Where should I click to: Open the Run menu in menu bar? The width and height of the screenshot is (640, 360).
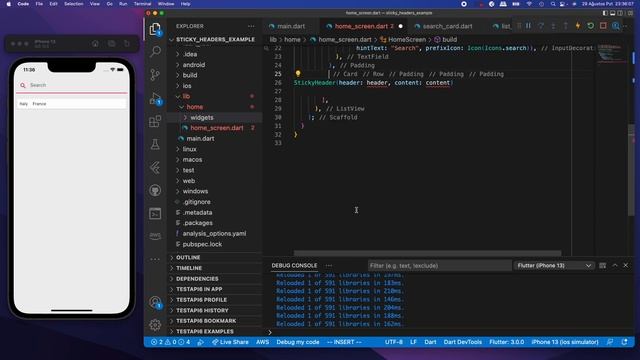(x=123, y=4)
